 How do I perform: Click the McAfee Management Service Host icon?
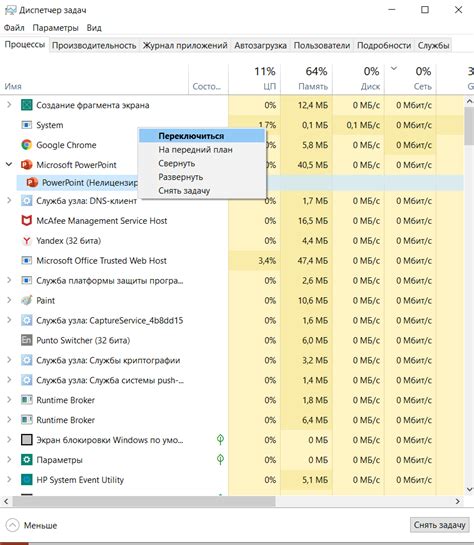[27, 220]
